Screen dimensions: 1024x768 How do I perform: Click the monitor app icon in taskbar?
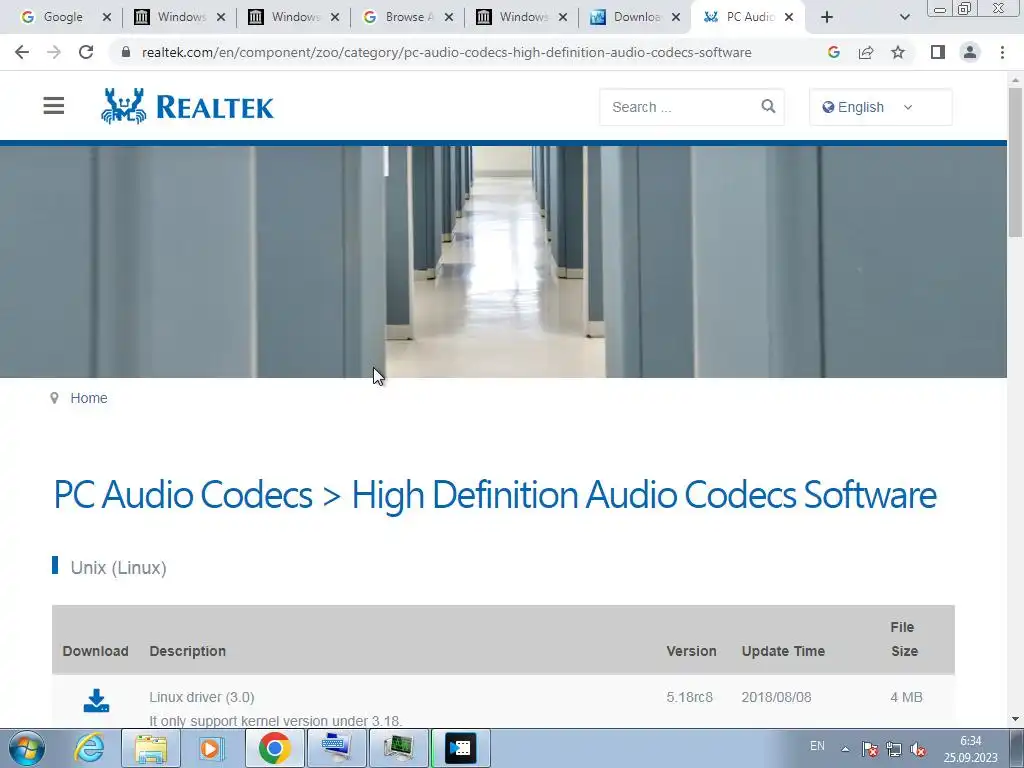[x=398, y=748]
